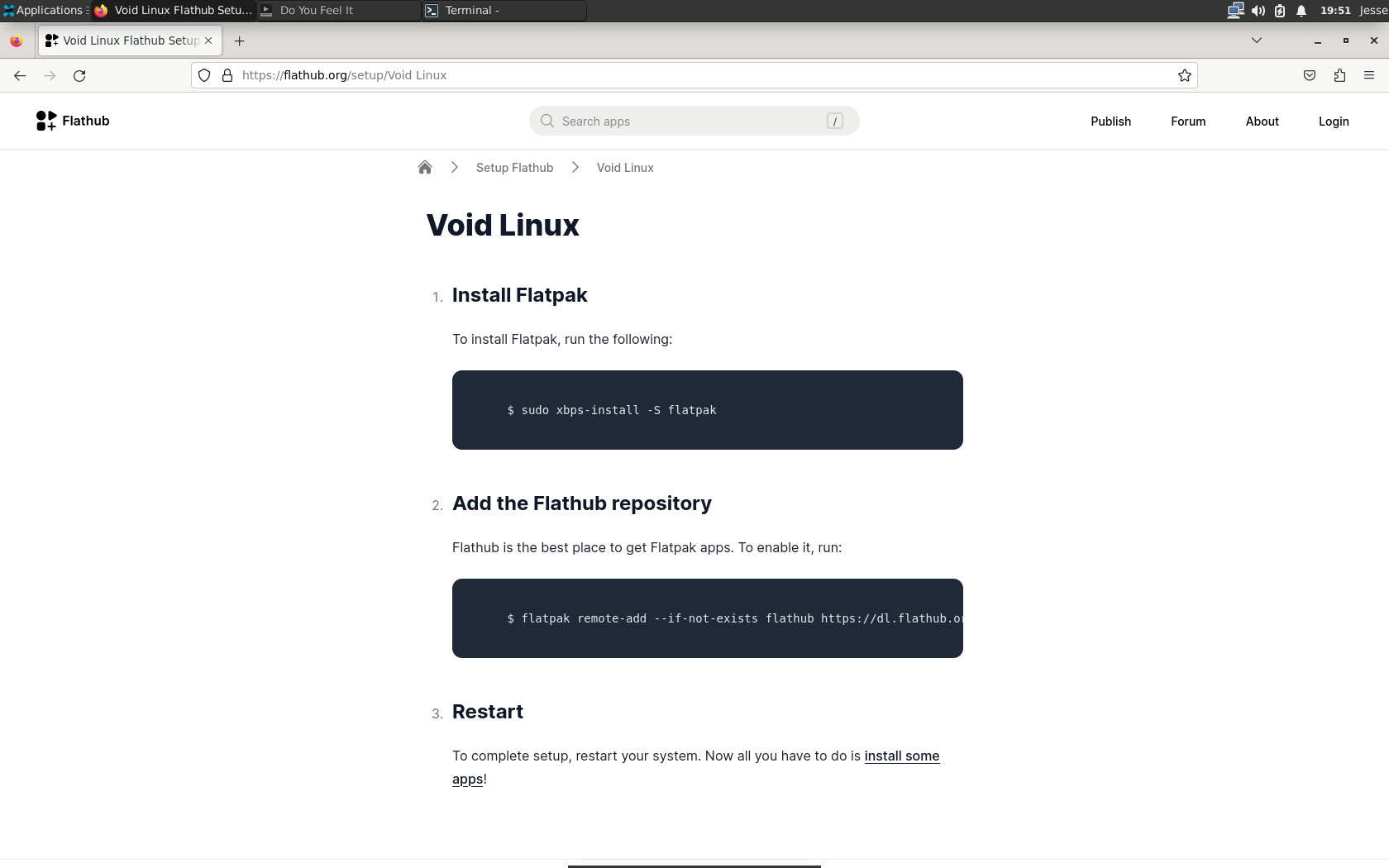
Task: Click the magnifier icon in search box
Action: pyautogui.click(x=547, y=121)
